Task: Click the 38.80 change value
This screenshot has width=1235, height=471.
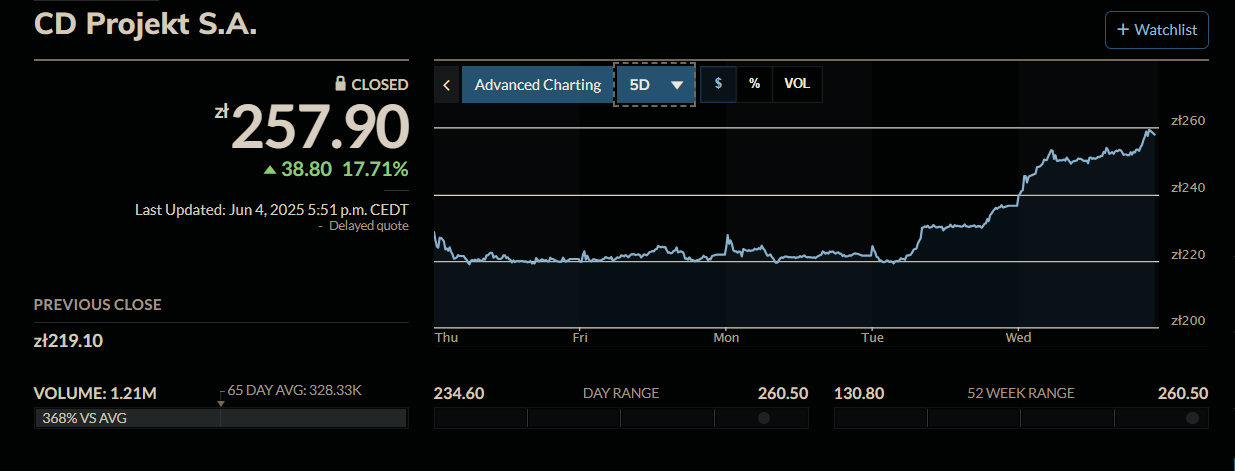Action: [x=306, y=169]
